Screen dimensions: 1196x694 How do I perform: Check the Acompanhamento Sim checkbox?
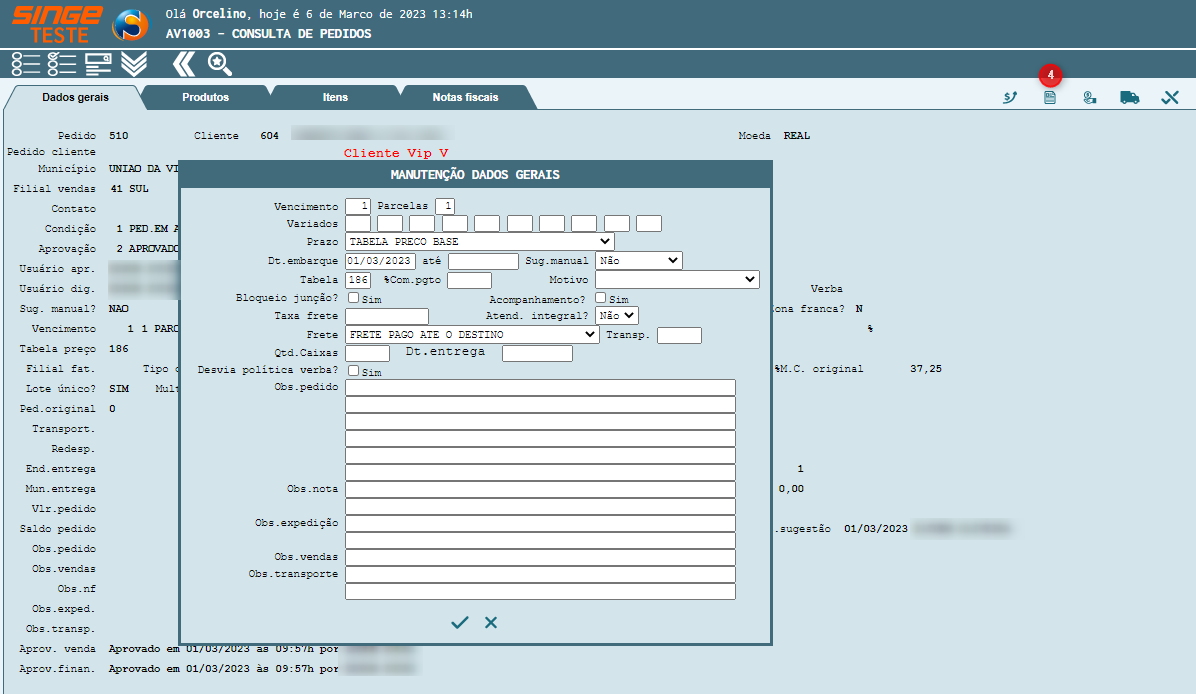[x=600, y=298]
